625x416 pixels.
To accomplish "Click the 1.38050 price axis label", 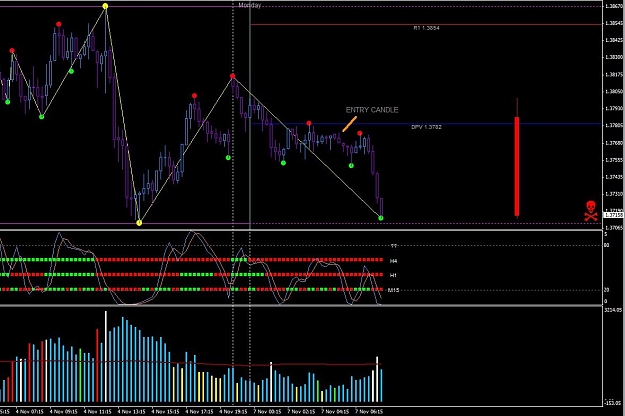I will (x=614, y=91).
